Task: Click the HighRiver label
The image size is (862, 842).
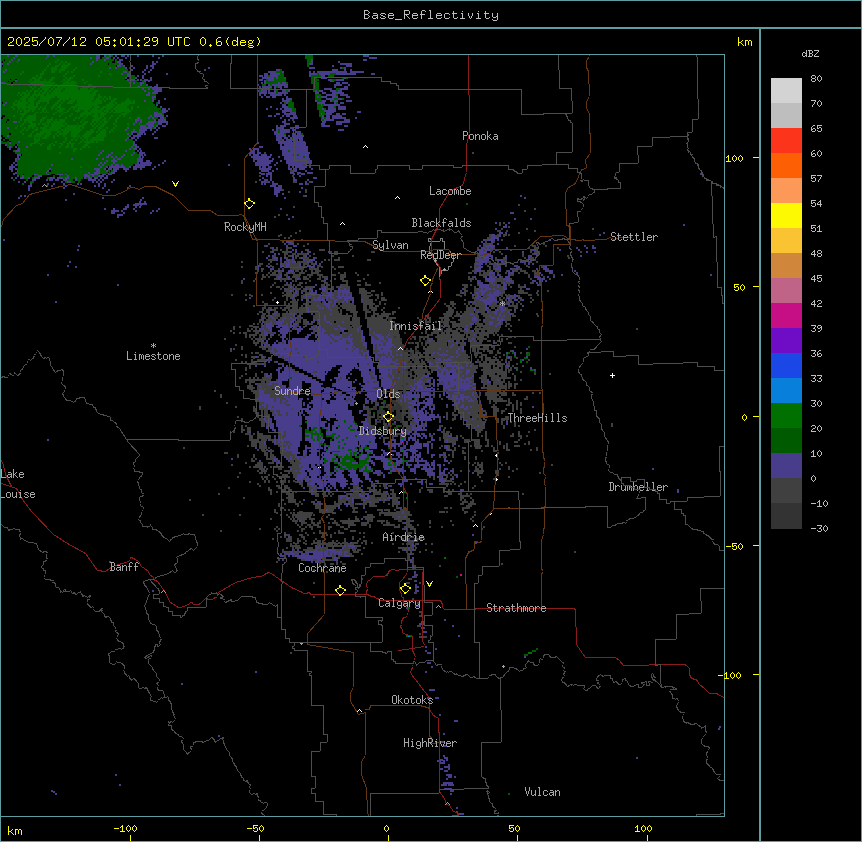Action: [430, 743]
